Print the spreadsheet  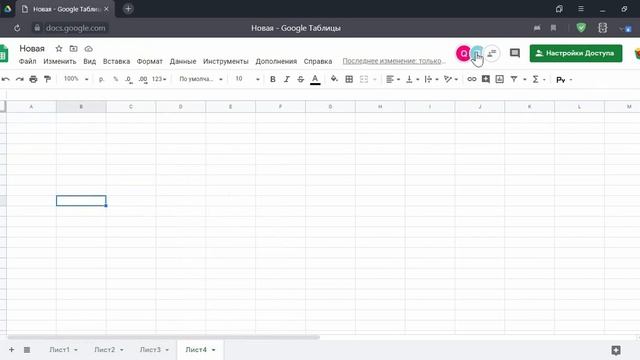coord(33,79)
